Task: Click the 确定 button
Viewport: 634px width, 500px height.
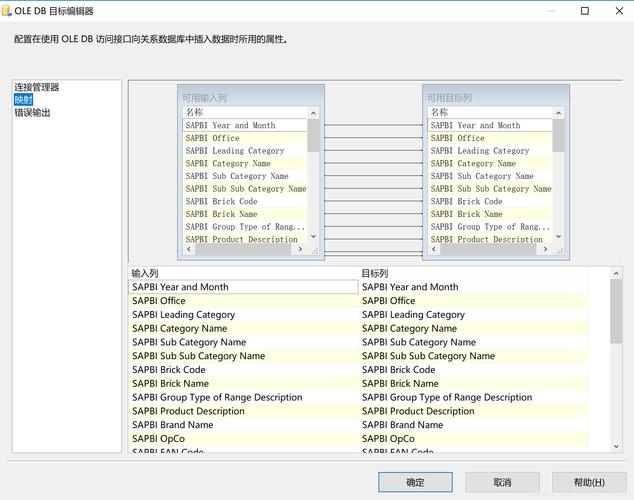Action: [x=415, y=482]
